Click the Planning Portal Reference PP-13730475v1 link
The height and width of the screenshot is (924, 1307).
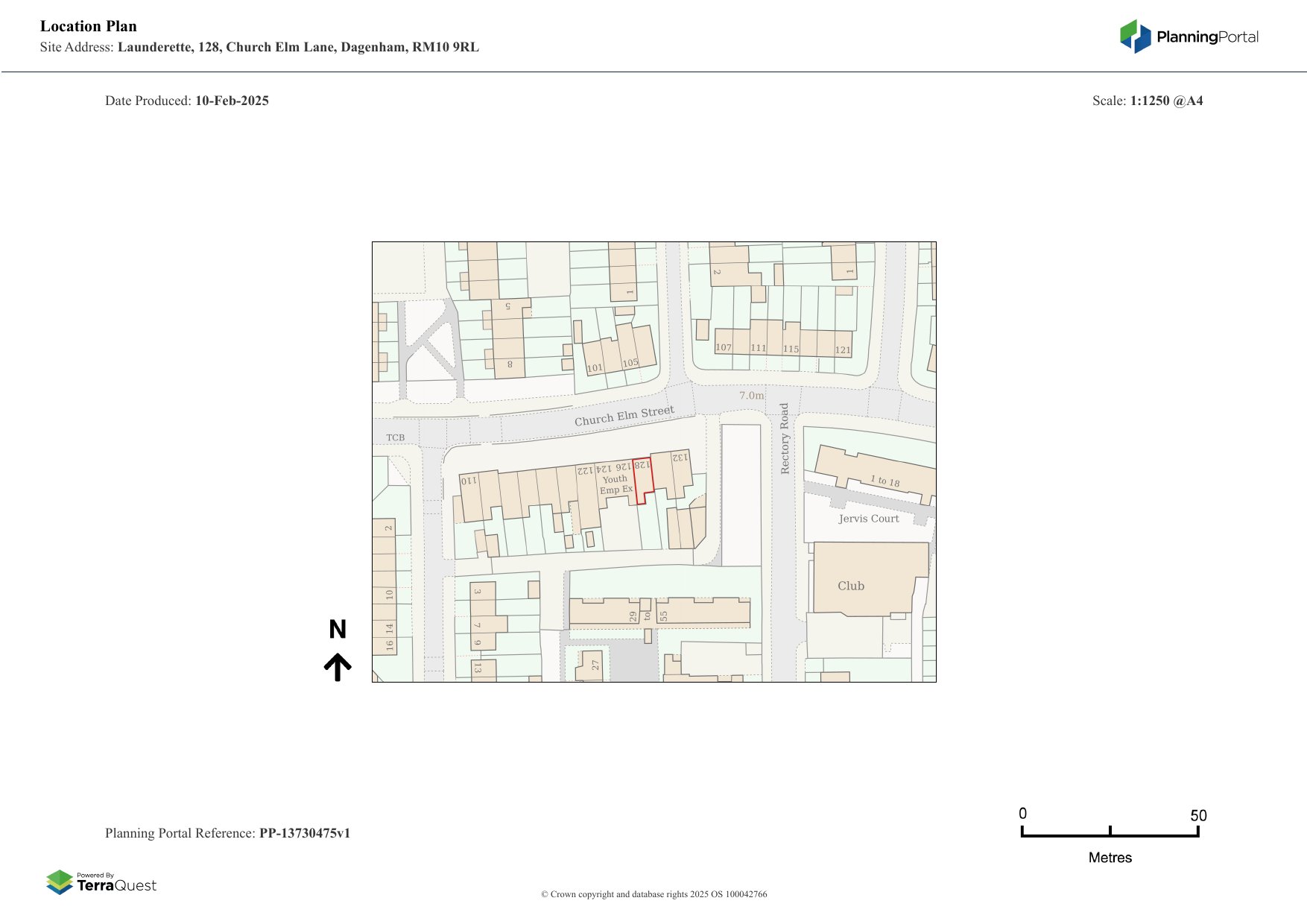229,833
